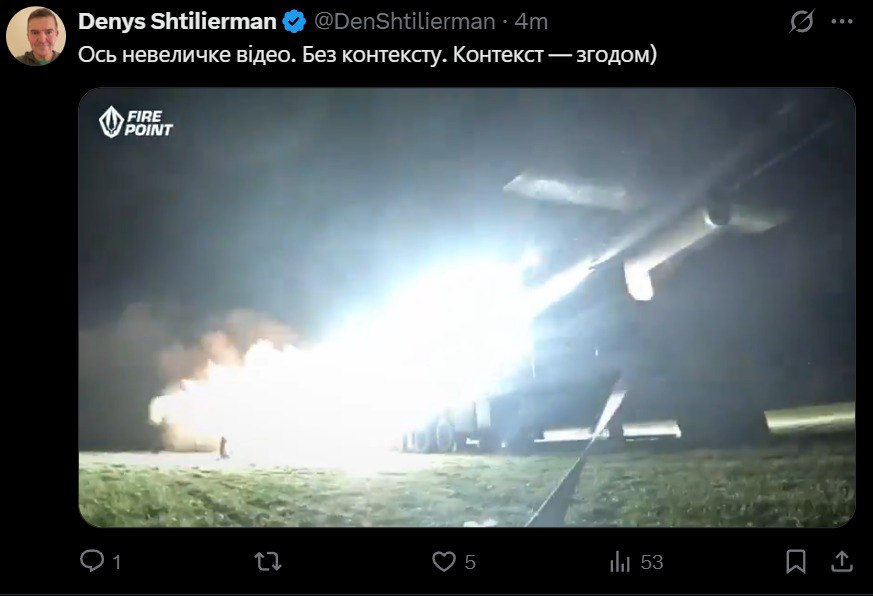Click the blue verified badge
This screenshot has width=873, height=596.
[293, 22]
